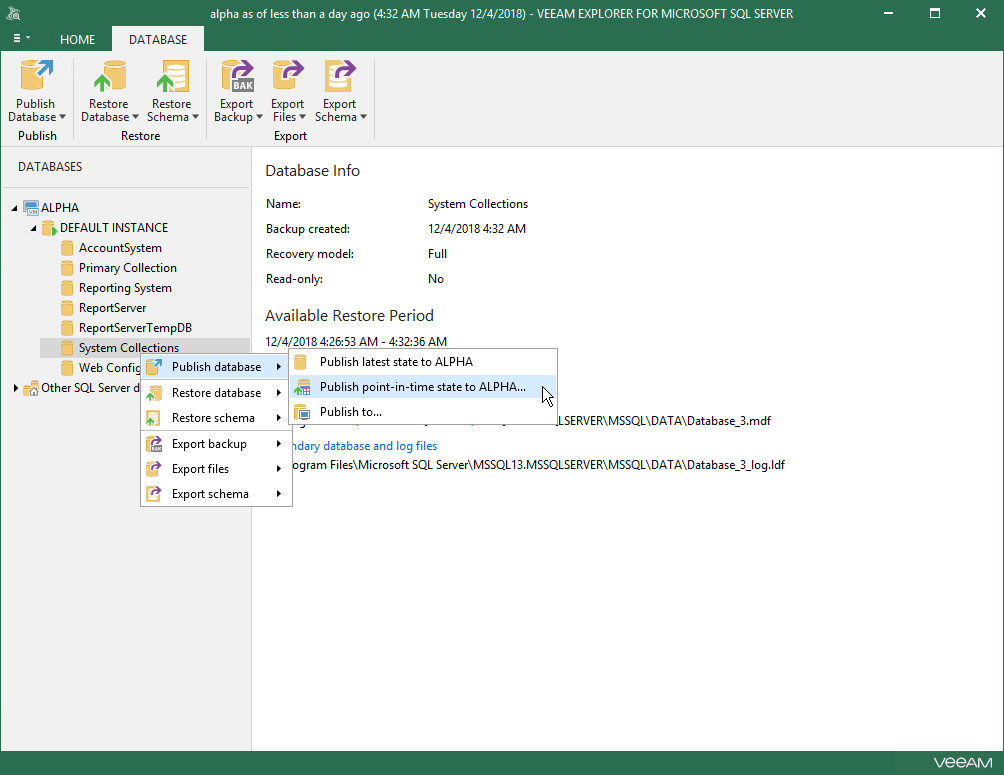Click the Export schema context menu icon
Viewport: 1004px width, 775px height.
[154, 494]
